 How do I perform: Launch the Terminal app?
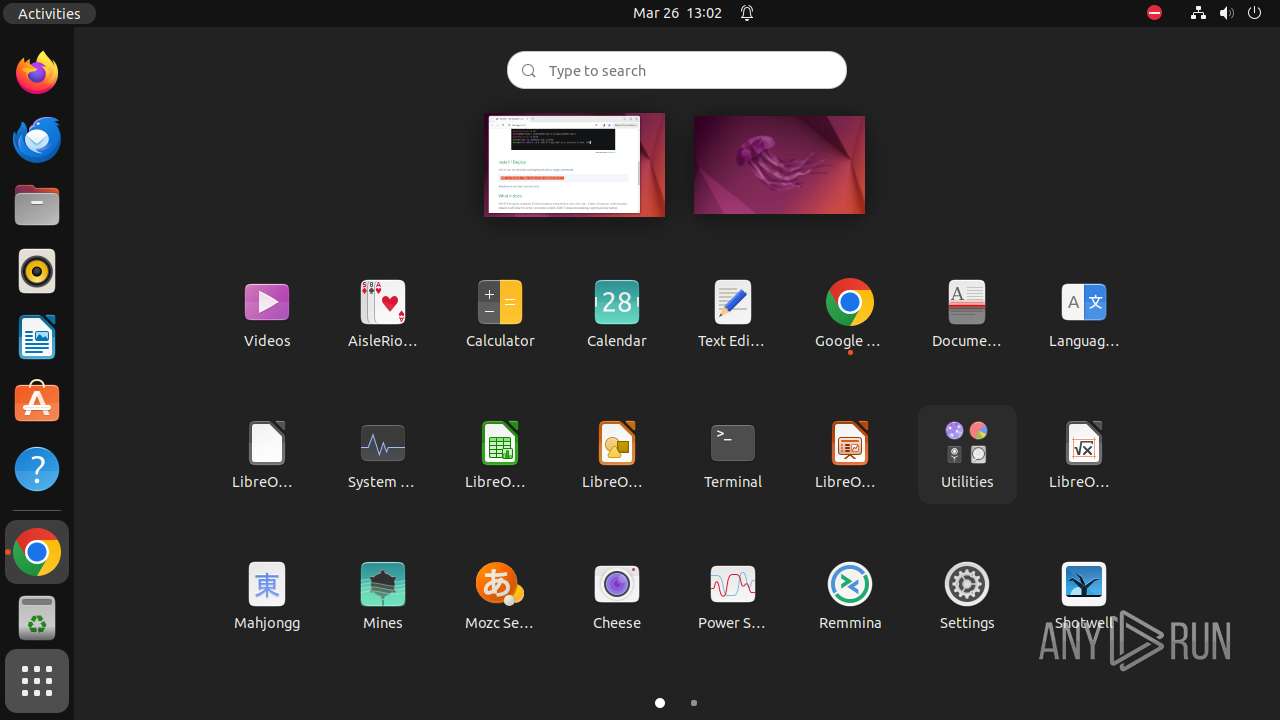[733, 455]
